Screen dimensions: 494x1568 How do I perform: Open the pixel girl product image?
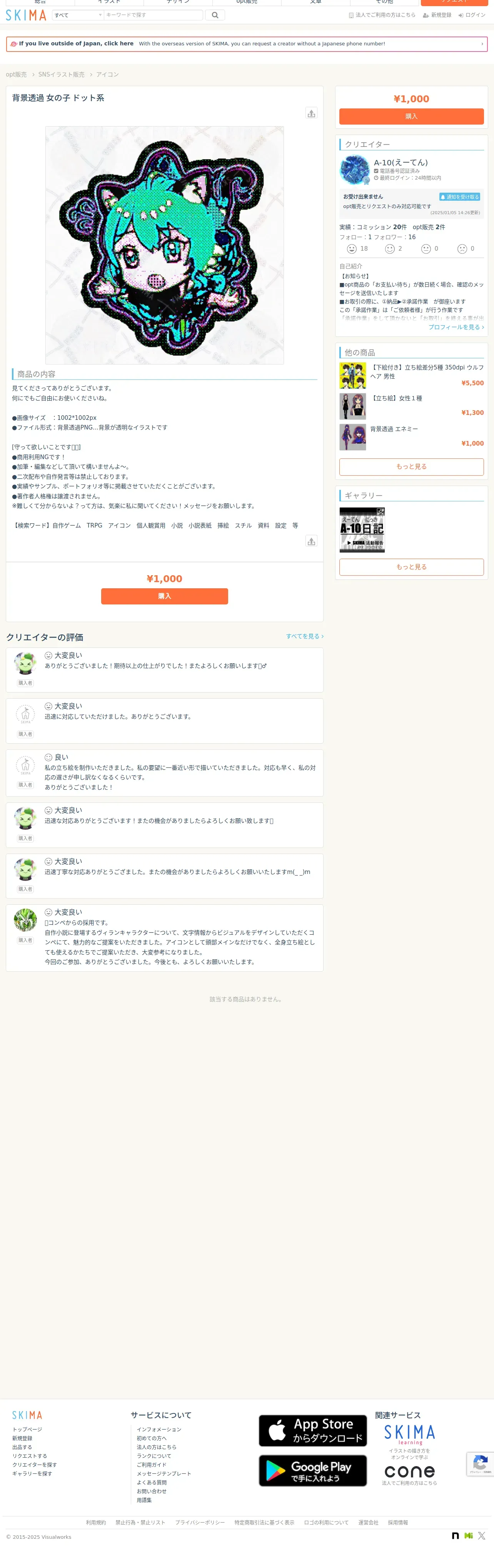click(x=164, y=245)
